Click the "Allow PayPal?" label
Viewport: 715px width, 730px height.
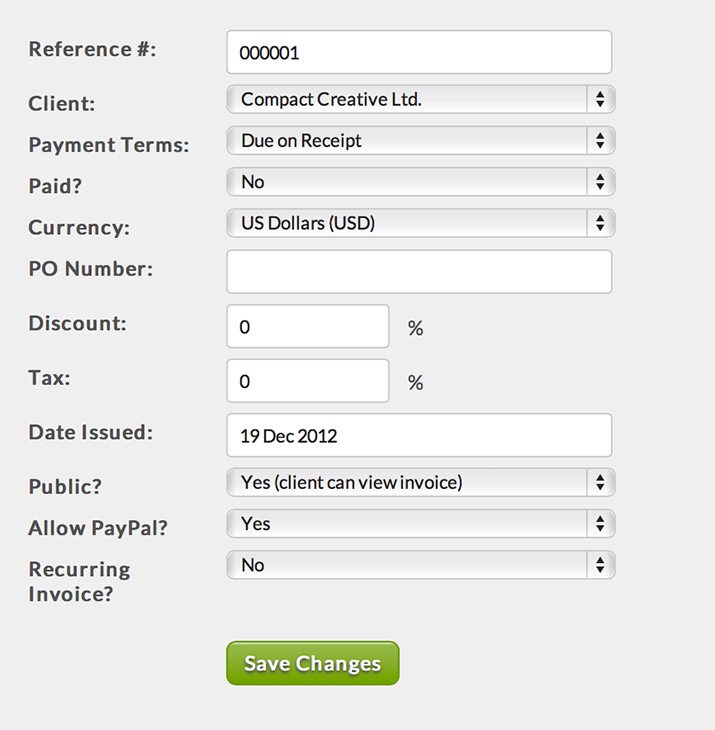pyautogui.click(x=98, y=528)
